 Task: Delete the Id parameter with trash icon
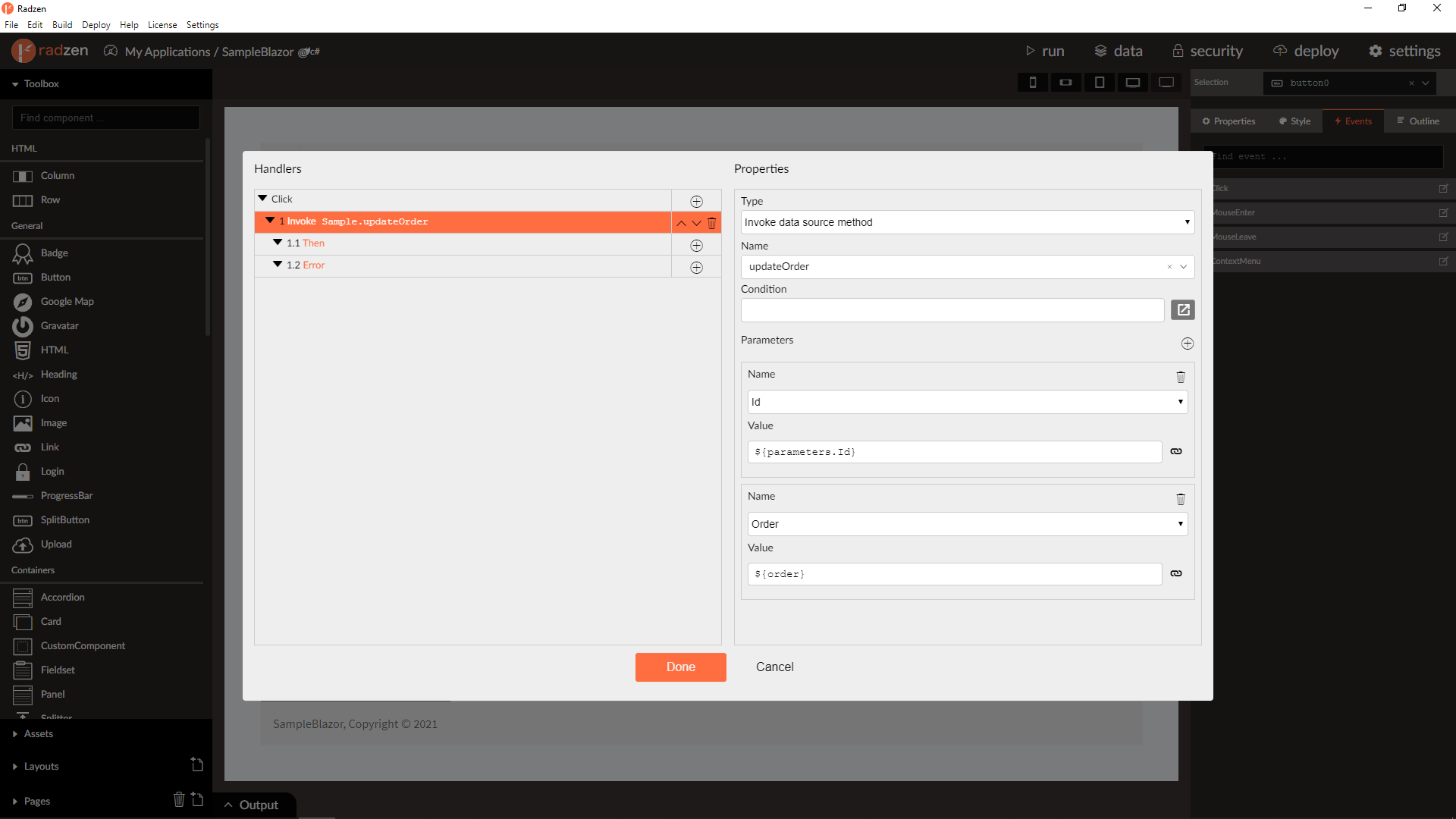click(x=1180, y=377)
